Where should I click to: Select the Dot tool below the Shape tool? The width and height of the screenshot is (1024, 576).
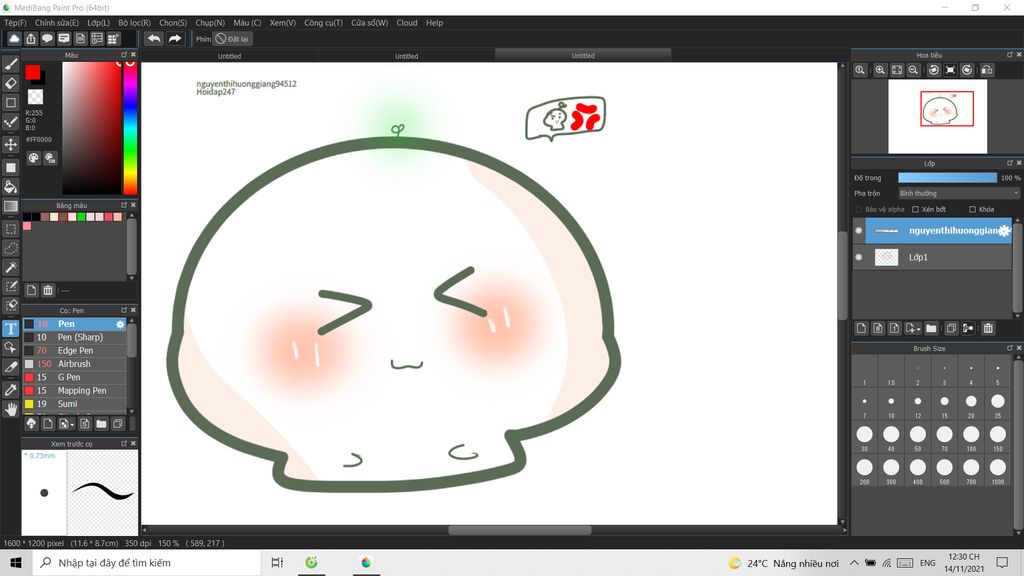10,122
